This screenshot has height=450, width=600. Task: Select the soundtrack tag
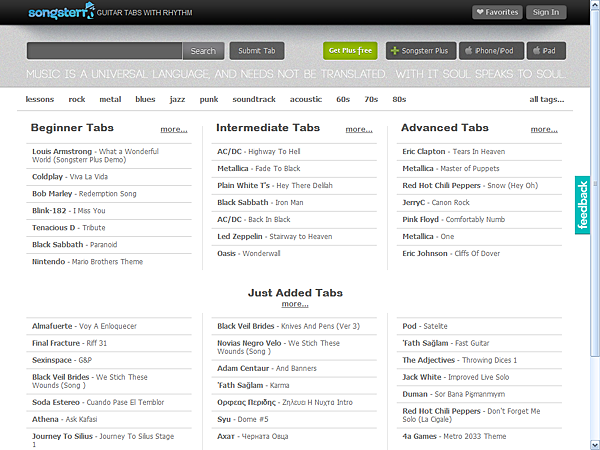(x=254, y=99)
